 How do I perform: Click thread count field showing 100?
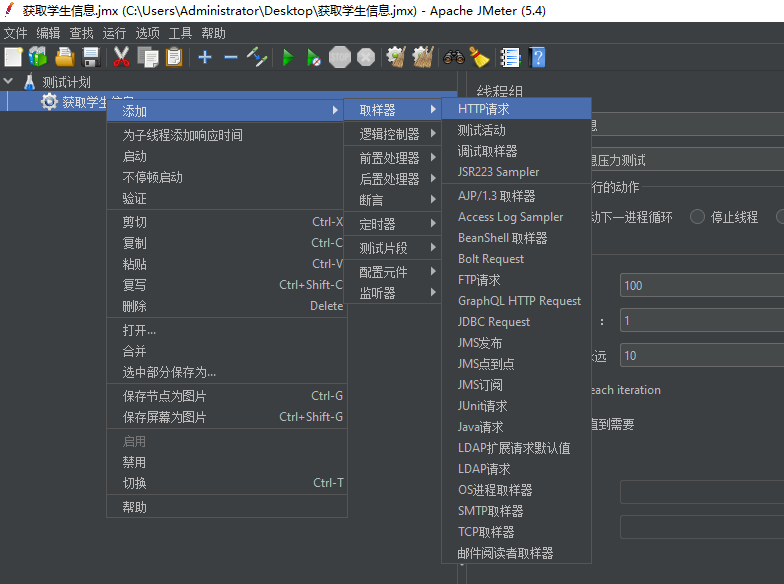coord(702,286)
